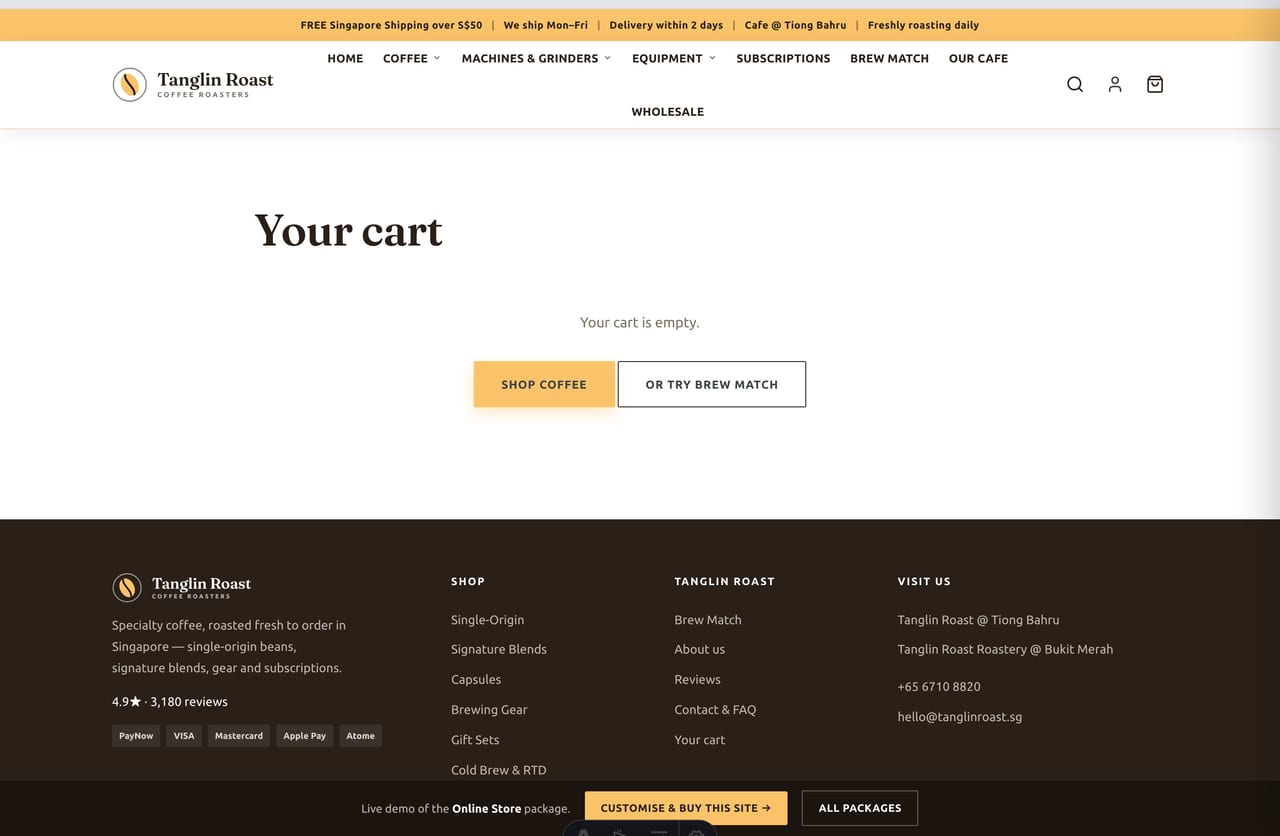Open the Coffee menu label

pos(405,58)
